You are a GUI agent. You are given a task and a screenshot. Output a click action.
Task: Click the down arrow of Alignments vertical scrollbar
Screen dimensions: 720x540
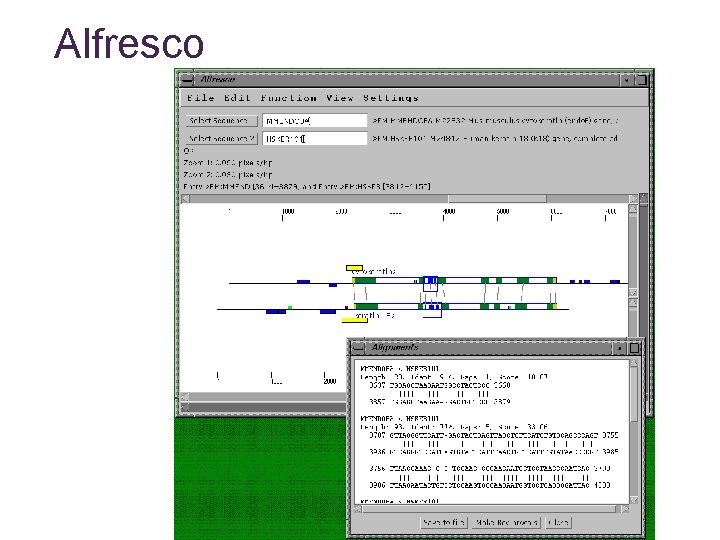click(x=634, y=500)
